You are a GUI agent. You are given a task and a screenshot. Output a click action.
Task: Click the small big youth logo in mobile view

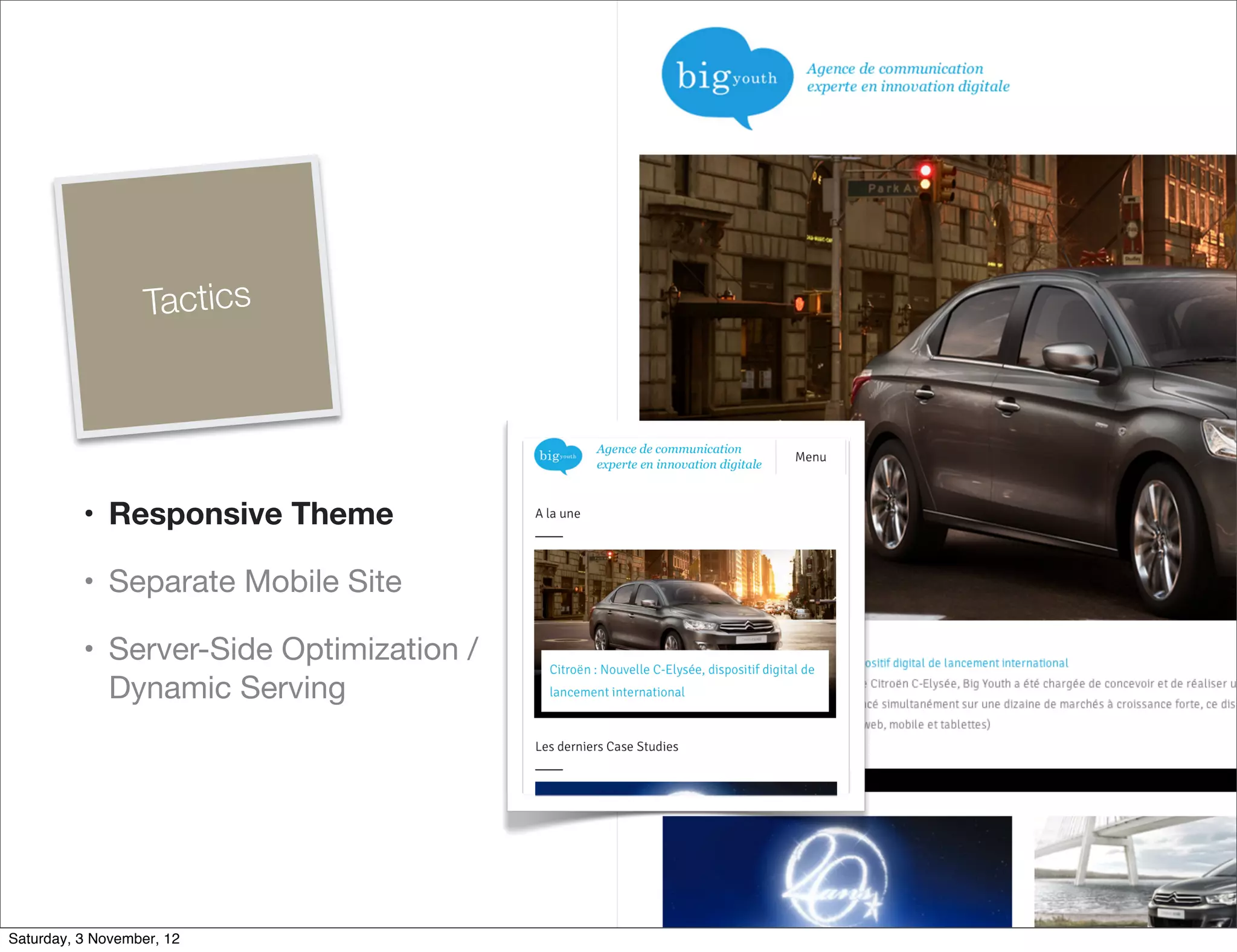(x=558, y=456)
